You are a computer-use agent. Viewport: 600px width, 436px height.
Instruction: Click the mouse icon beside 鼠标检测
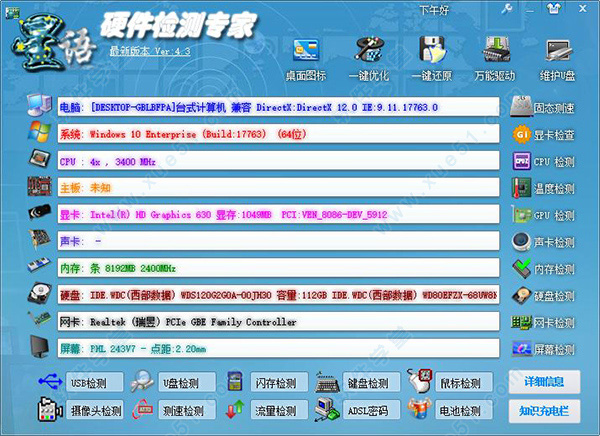click(x=420, y=381)
